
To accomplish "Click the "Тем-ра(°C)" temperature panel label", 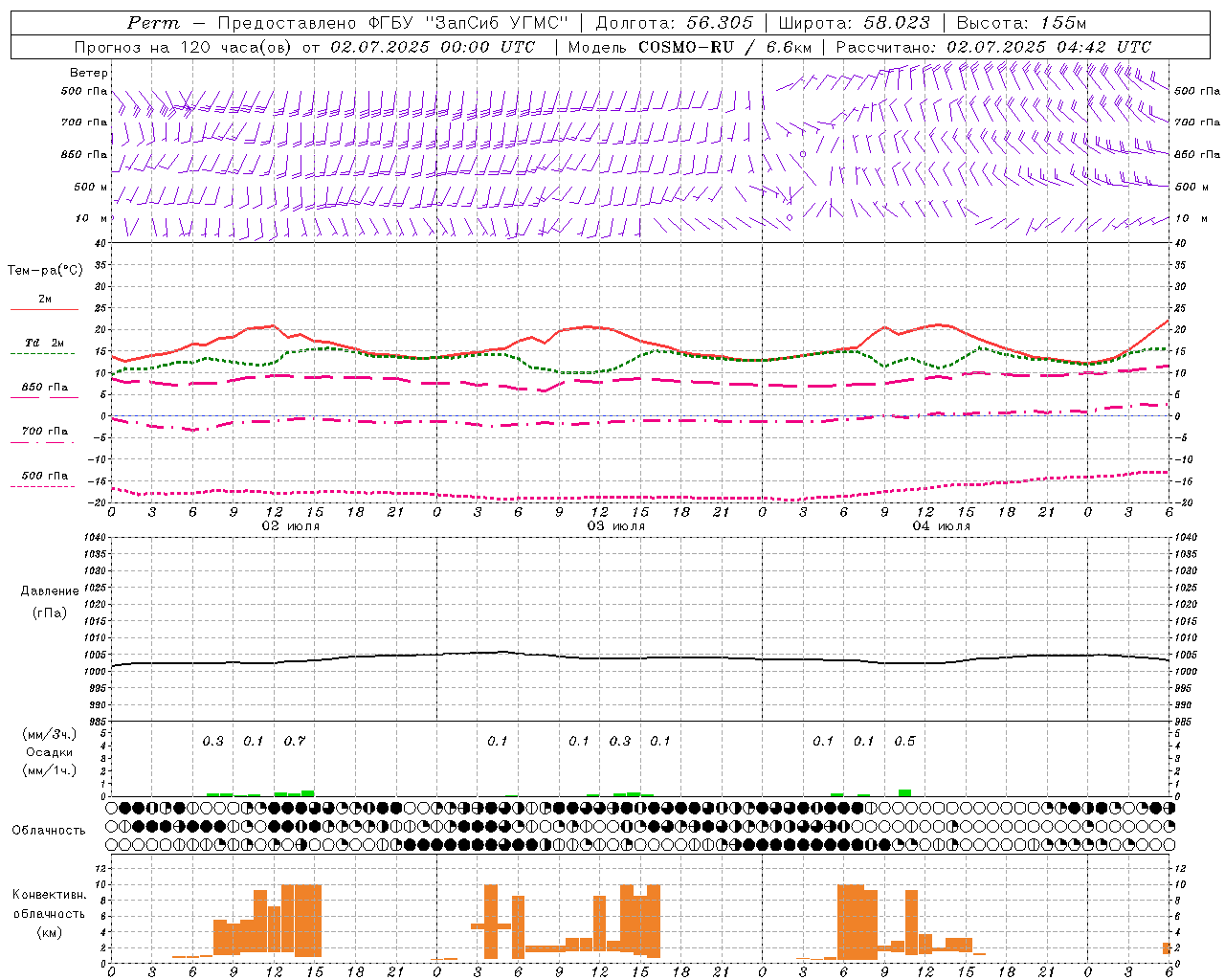I will coord(45,271).
